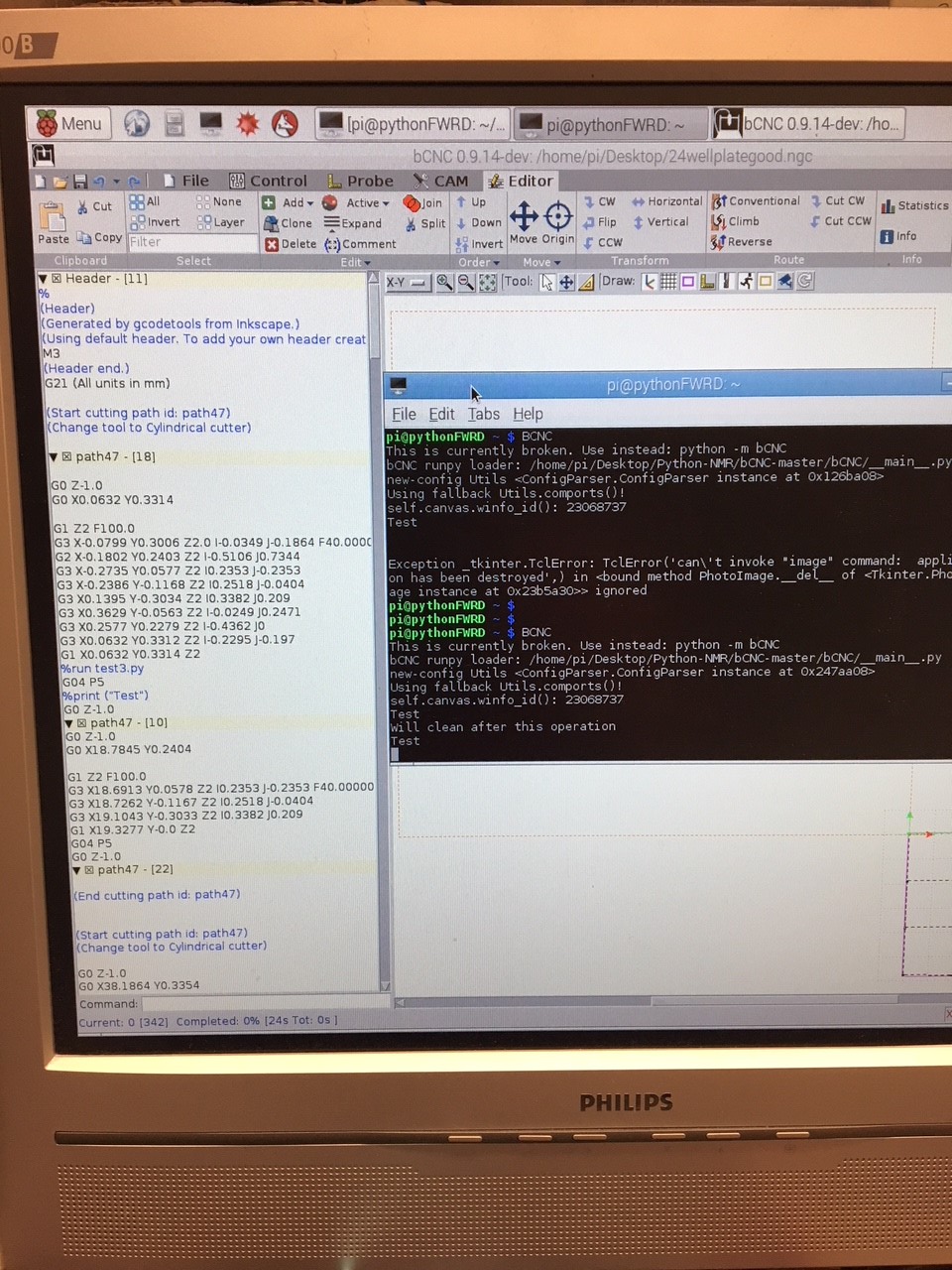The height and width of the screenshot is (1270, 952).
Task: Launch the web browser globe icon
Action: (137, 123)
